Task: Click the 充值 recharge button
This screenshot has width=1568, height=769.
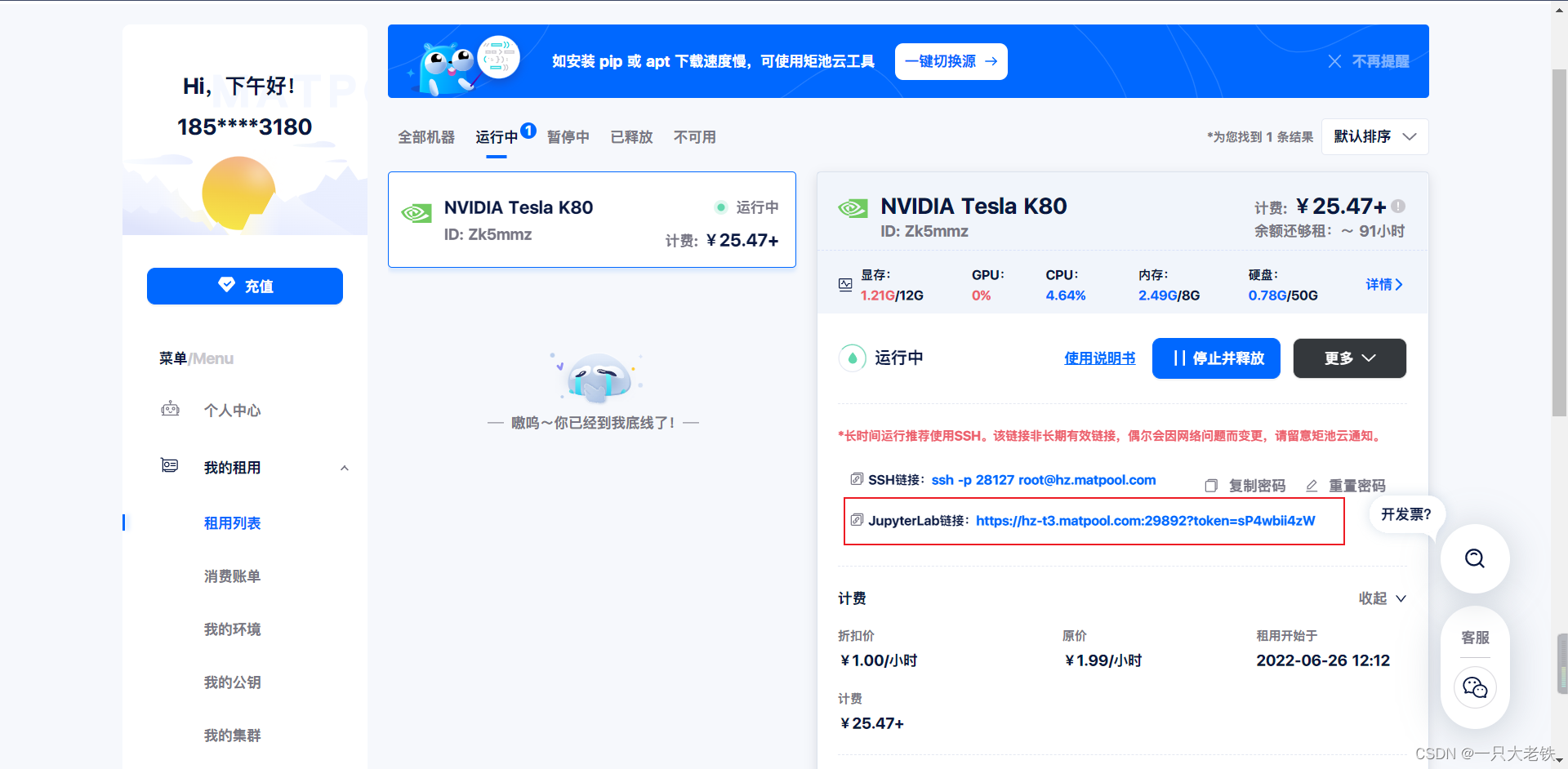Action: point(245,286)
